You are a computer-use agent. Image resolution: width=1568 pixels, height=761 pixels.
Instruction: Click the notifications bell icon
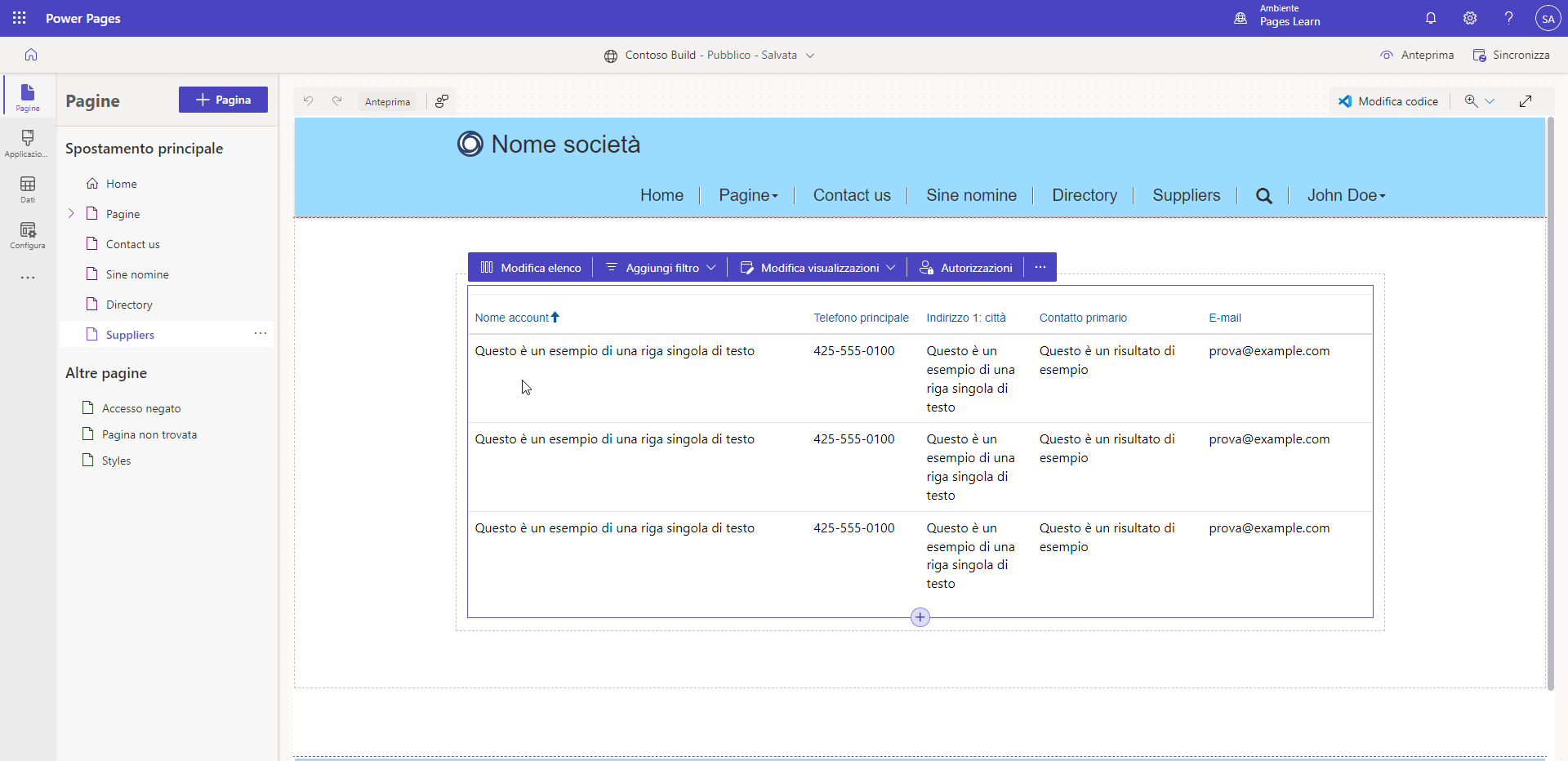coord(1431,18)
